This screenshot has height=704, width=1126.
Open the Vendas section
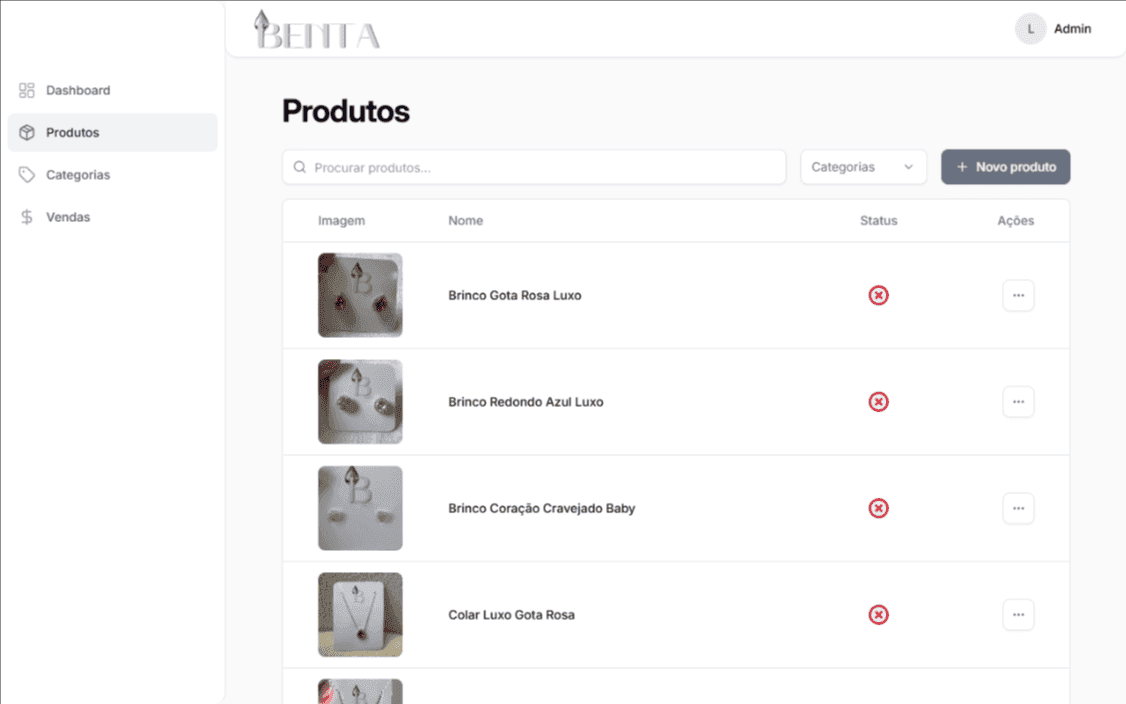click(68, 217)
